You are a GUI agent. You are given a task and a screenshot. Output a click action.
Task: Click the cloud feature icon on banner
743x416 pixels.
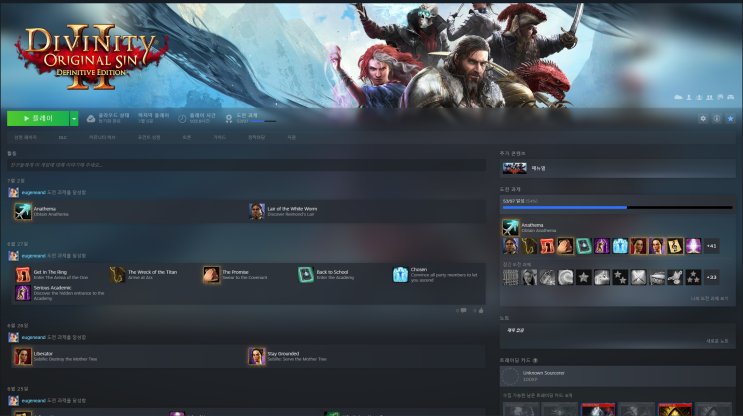[678, 97]
